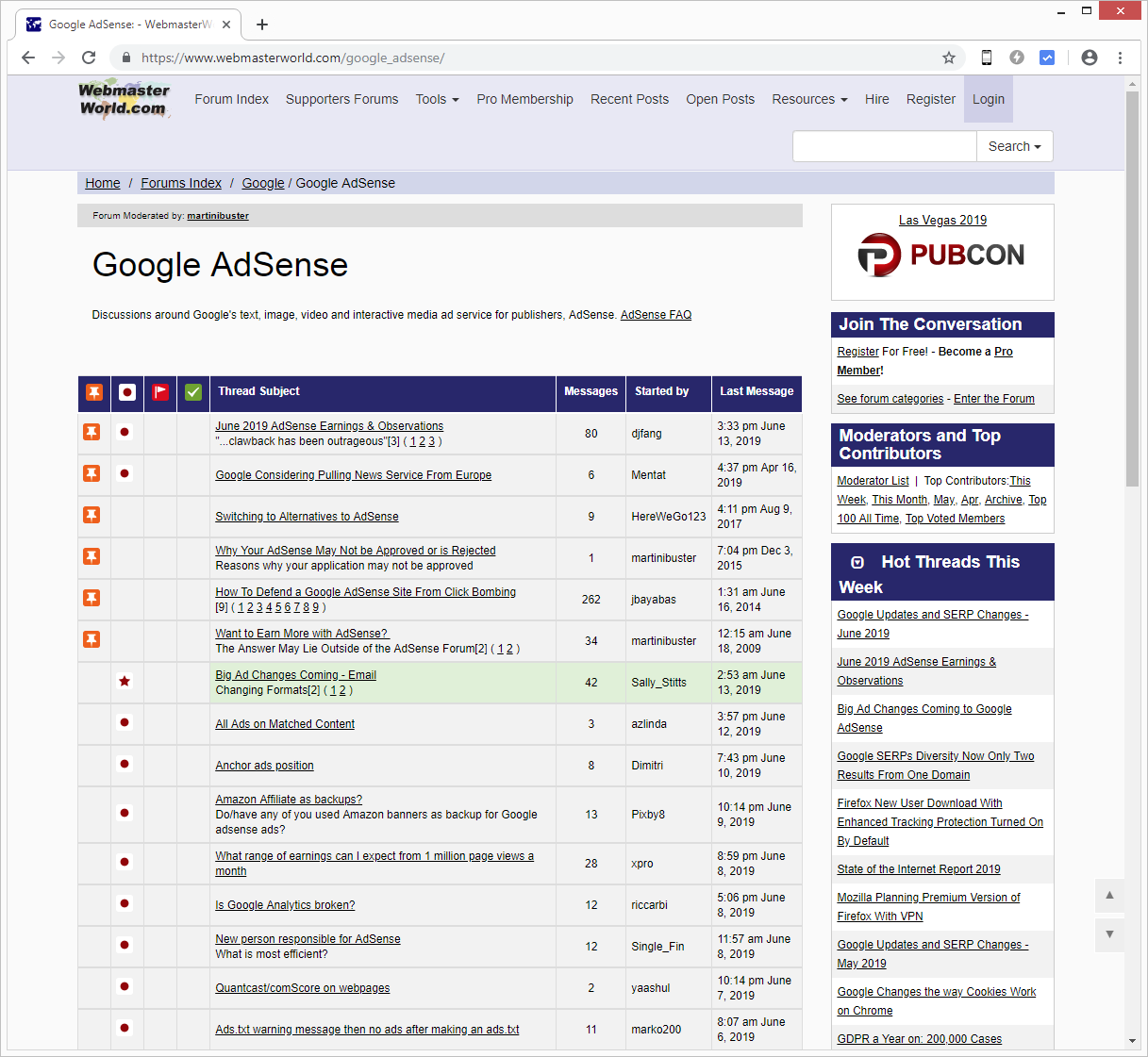This screenshot has width=1148, height=1057.
Task: Open 'State of the Internet Report 2019' hot thread
Action: click(919, 869)
